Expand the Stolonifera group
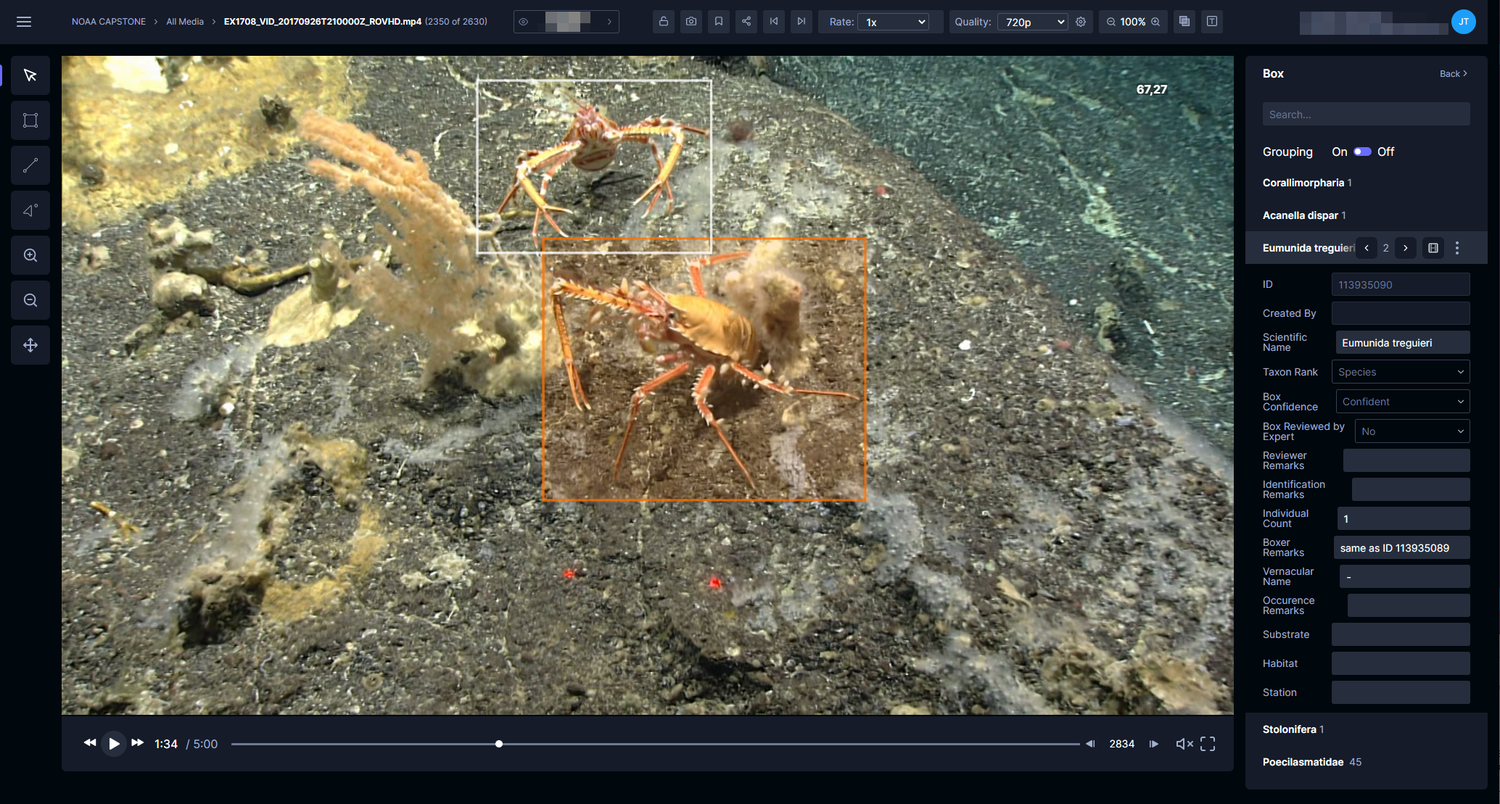 click(1366, 729)
